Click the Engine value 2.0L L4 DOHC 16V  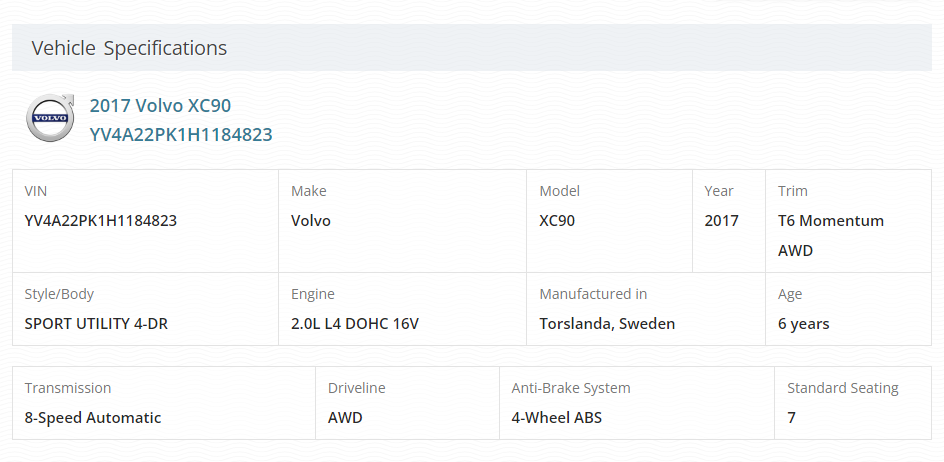pyautogui.click(x=355, y=323)
